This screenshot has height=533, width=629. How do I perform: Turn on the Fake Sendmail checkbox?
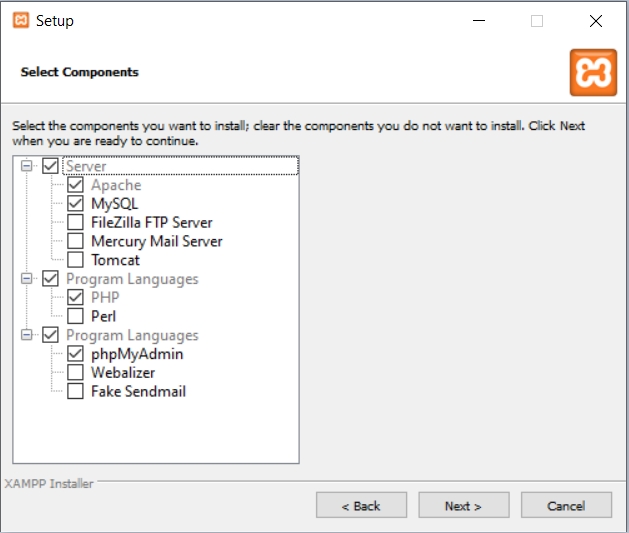pos(75,391)
